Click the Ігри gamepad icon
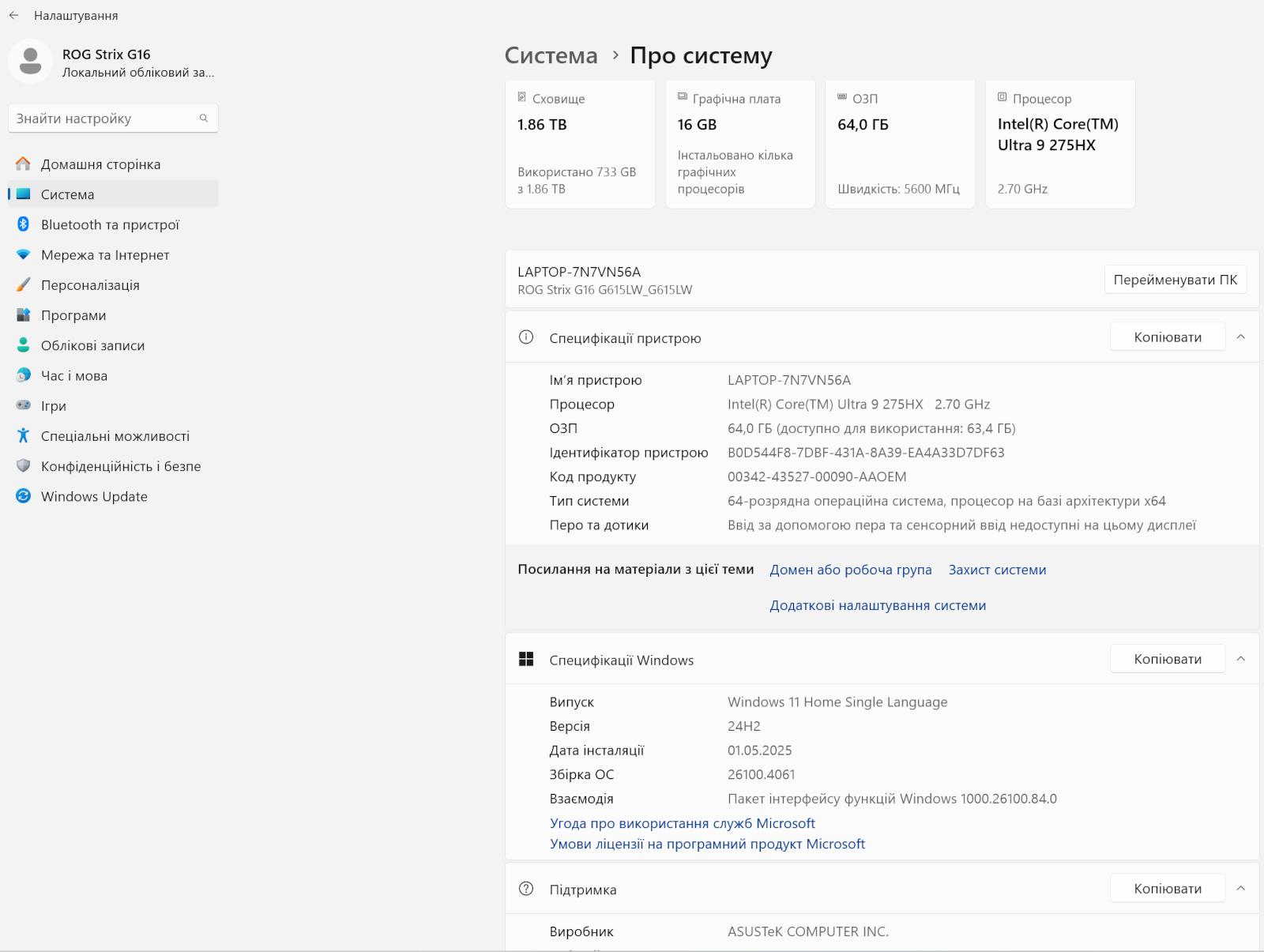 click(x=23, y=405)
